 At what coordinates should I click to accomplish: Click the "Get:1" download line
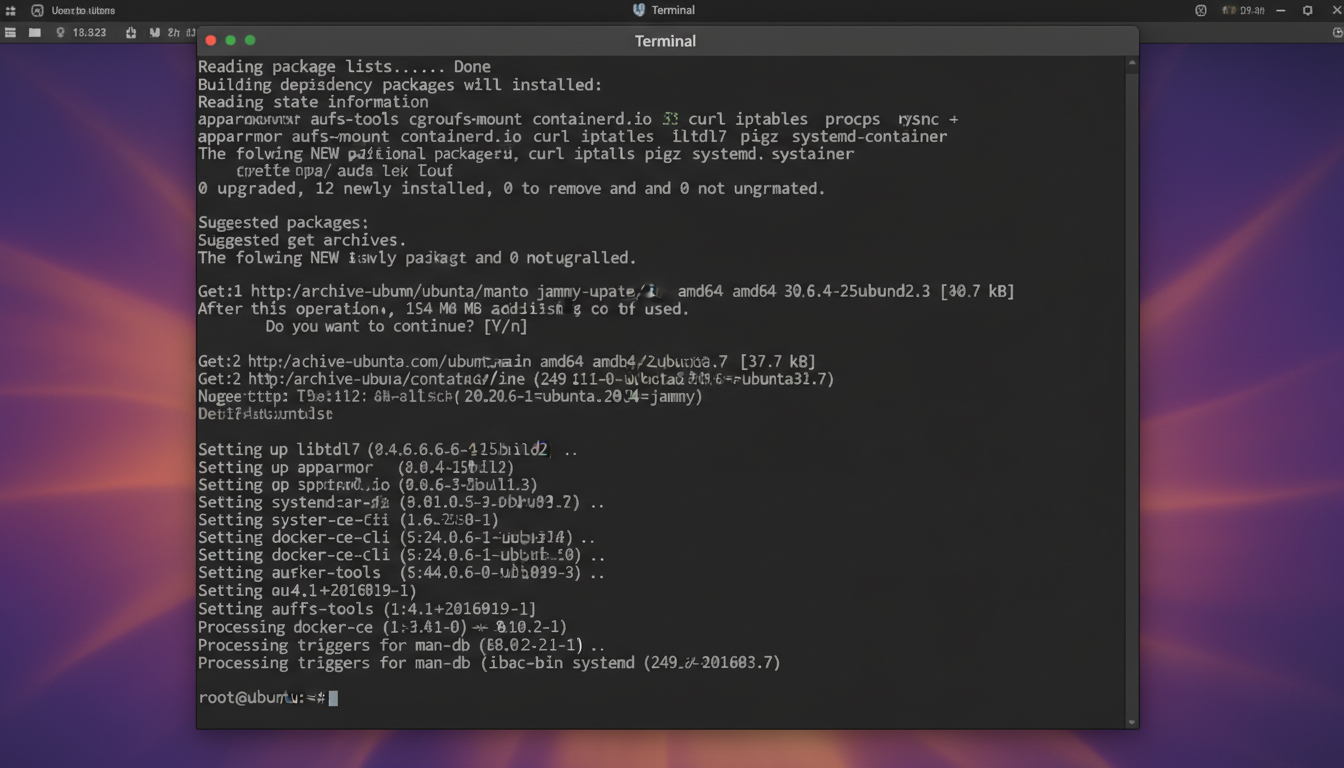click(606, 291)
